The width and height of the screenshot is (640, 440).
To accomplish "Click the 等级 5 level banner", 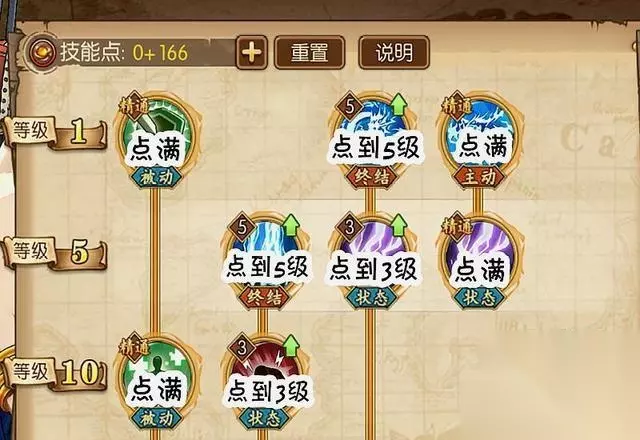I will click(x=55, y=253).
